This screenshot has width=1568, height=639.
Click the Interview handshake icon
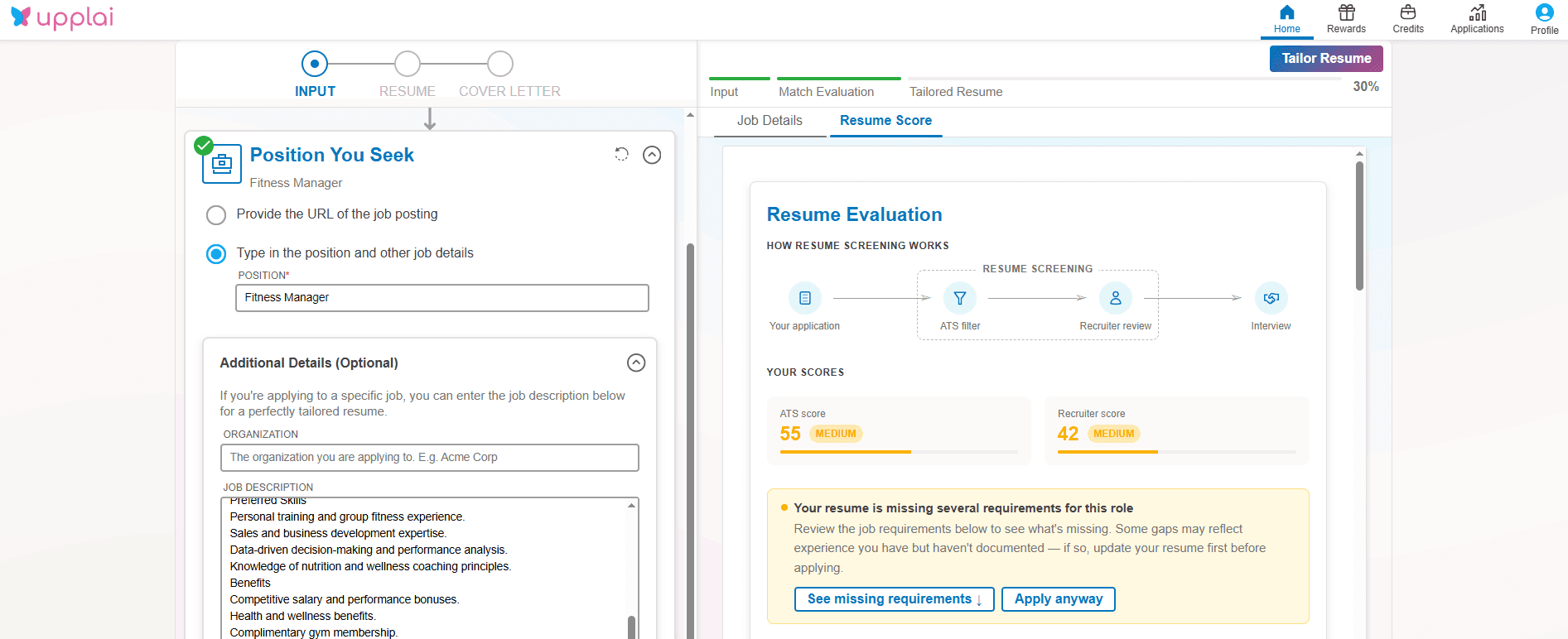click(x=1271, y=298)
